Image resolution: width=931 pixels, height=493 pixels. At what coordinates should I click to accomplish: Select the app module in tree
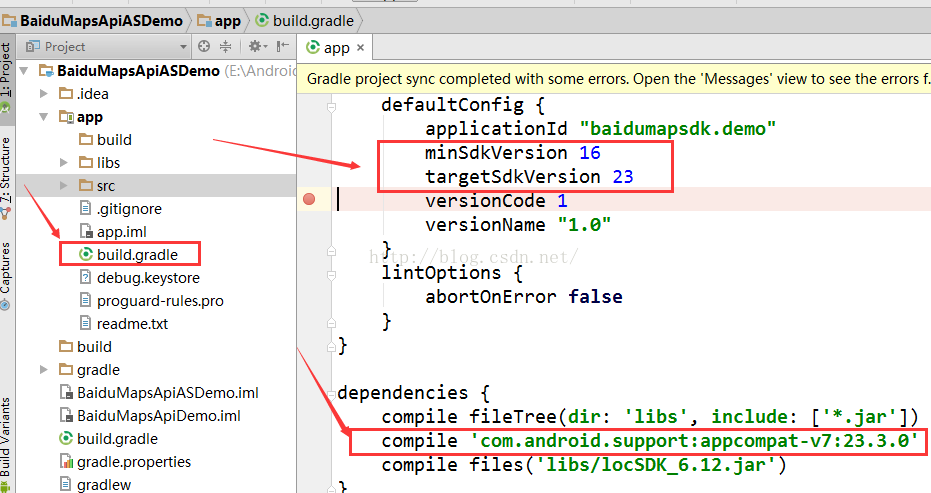[81, 117]
